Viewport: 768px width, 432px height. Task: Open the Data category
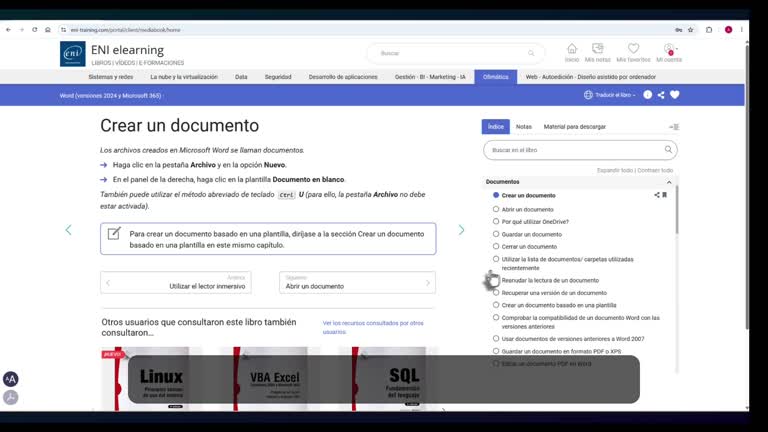click(241, 77)
